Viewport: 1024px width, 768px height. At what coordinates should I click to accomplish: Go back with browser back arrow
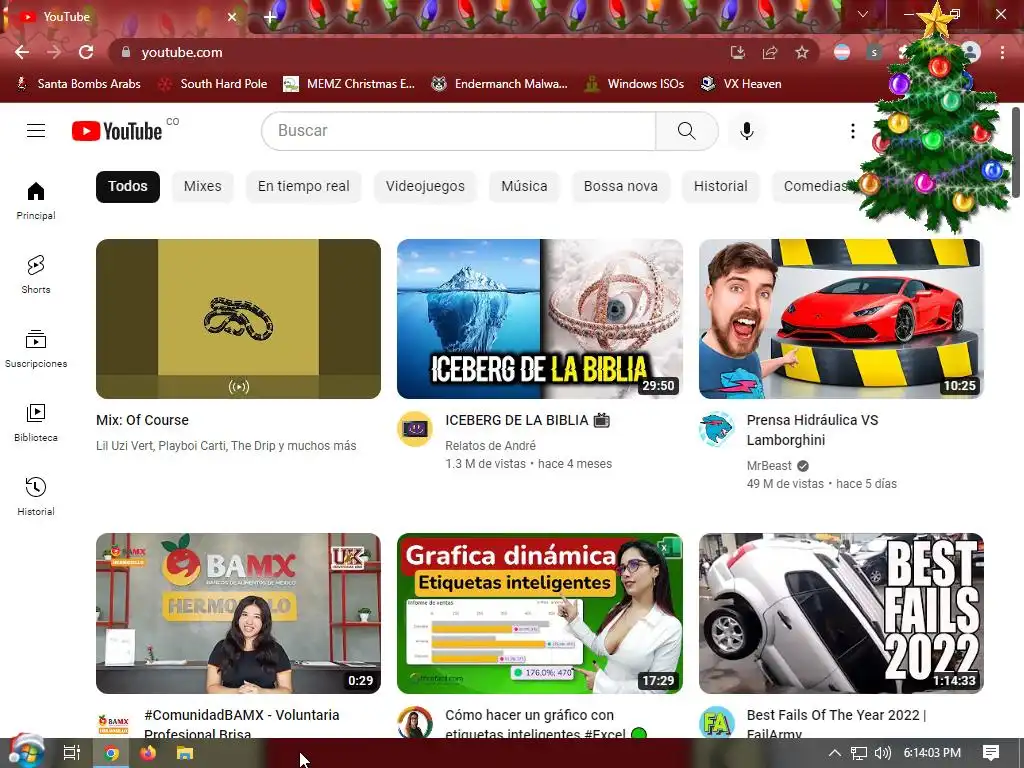tap(22, 52)
